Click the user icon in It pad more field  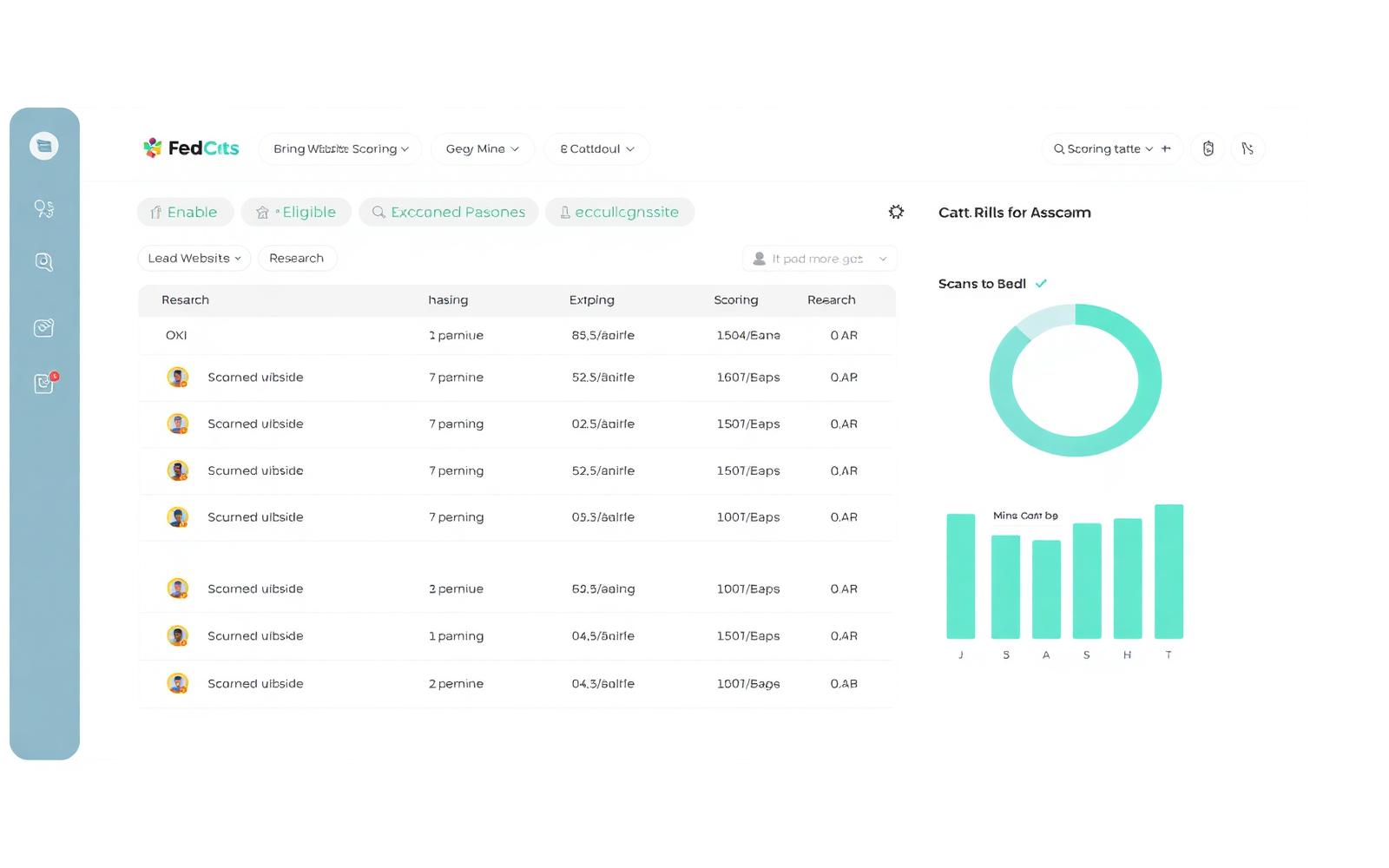coord(759,259)
